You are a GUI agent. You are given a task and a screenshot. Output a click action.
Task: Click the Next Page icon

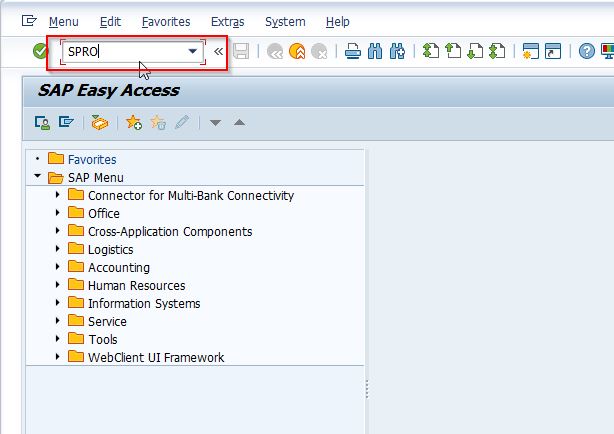point(475,51)
